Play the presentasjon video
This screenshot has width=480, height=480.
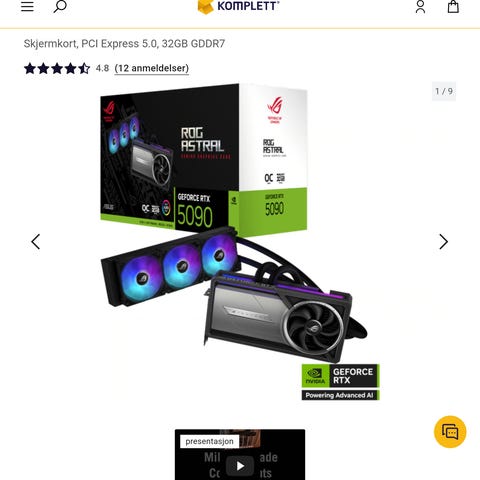pyautogui.click(x=240, y=466)
